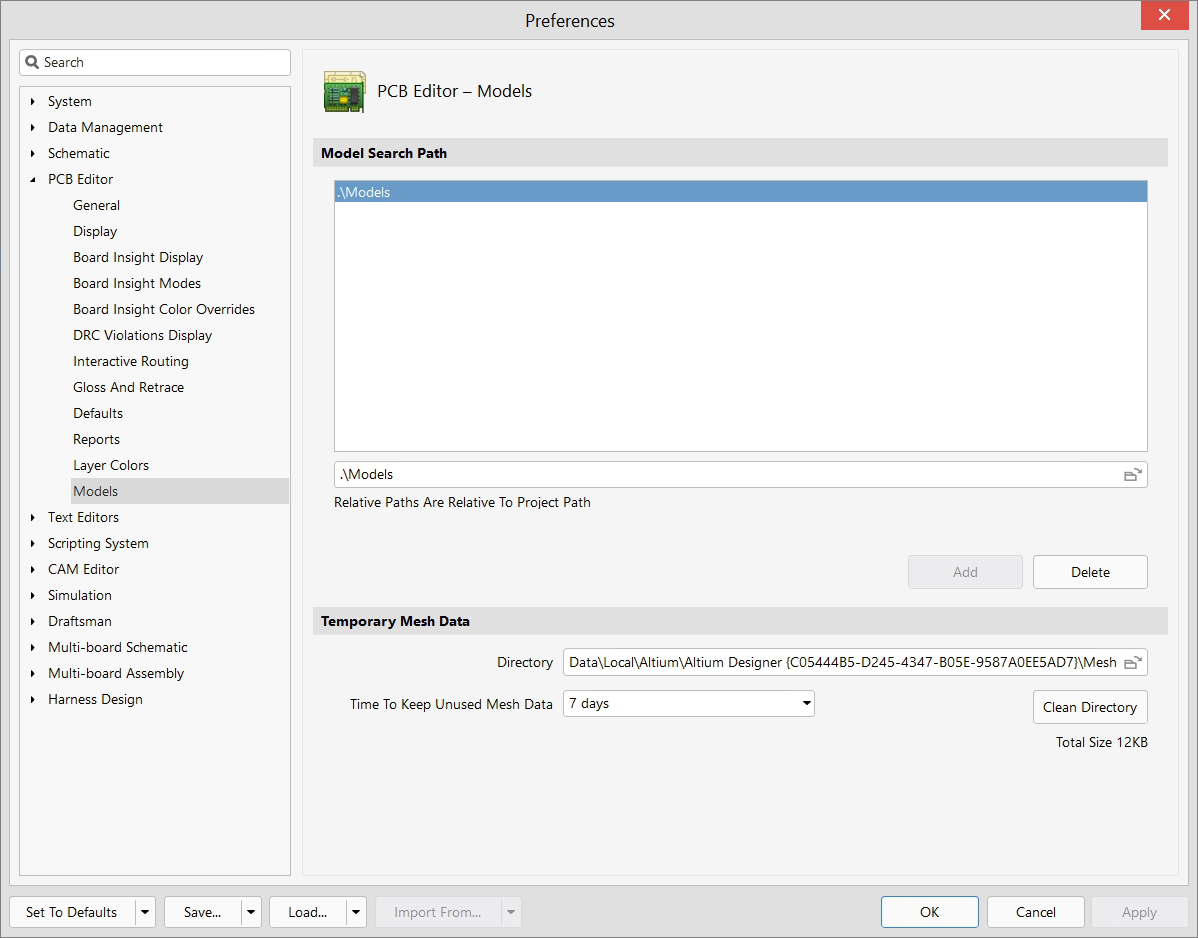Select the Data Management category label
The width and height of the screenshot is (1198, 938).
click(105, 128)
